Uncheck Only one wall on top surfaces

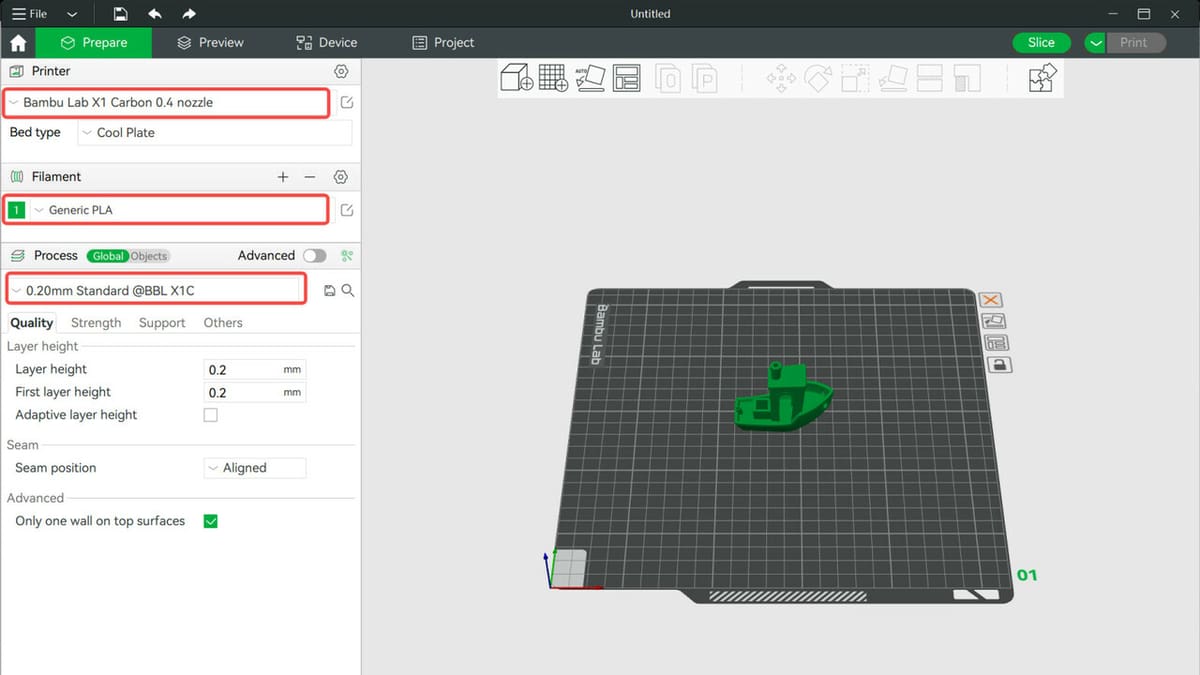[211, 521]
